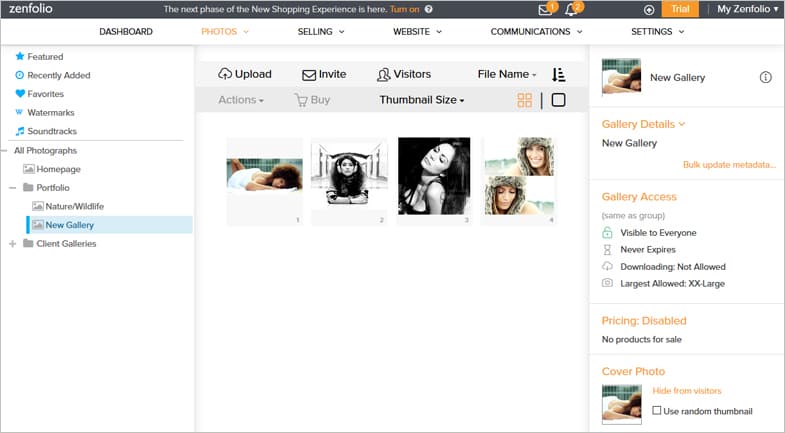
Task: Click the Visible to Everyone lock icon
Action: click(x=607, y=233)
